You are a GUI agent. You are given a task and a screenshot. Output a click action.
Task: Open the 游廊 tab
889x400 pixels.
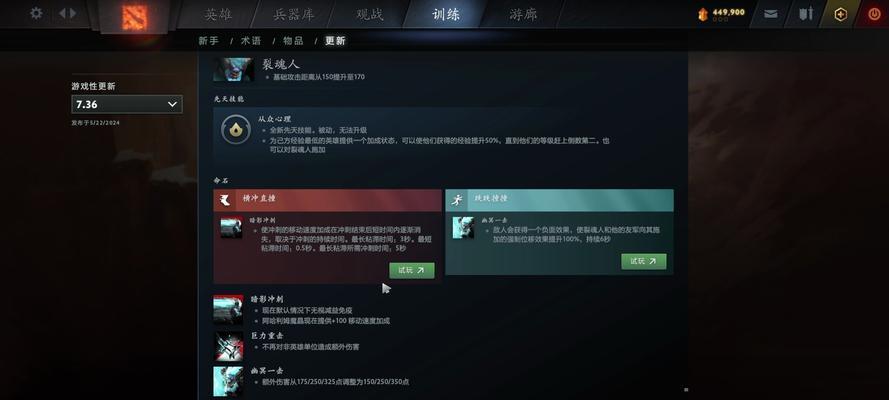pos(523,14)
